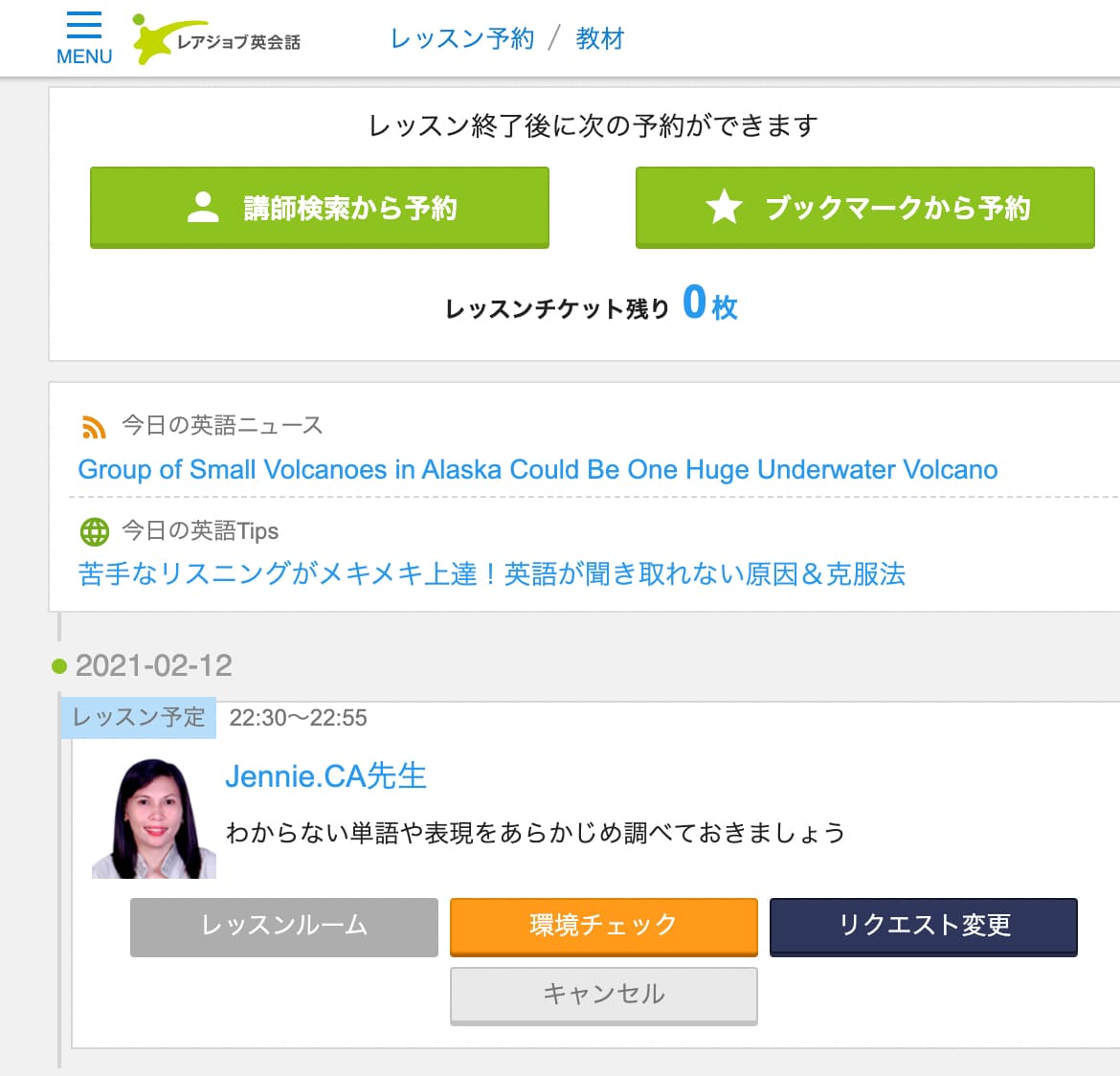Open ブックマークから予約 booking page
The height and width of the screenshot is (1076, 1120).
[864, 208]
